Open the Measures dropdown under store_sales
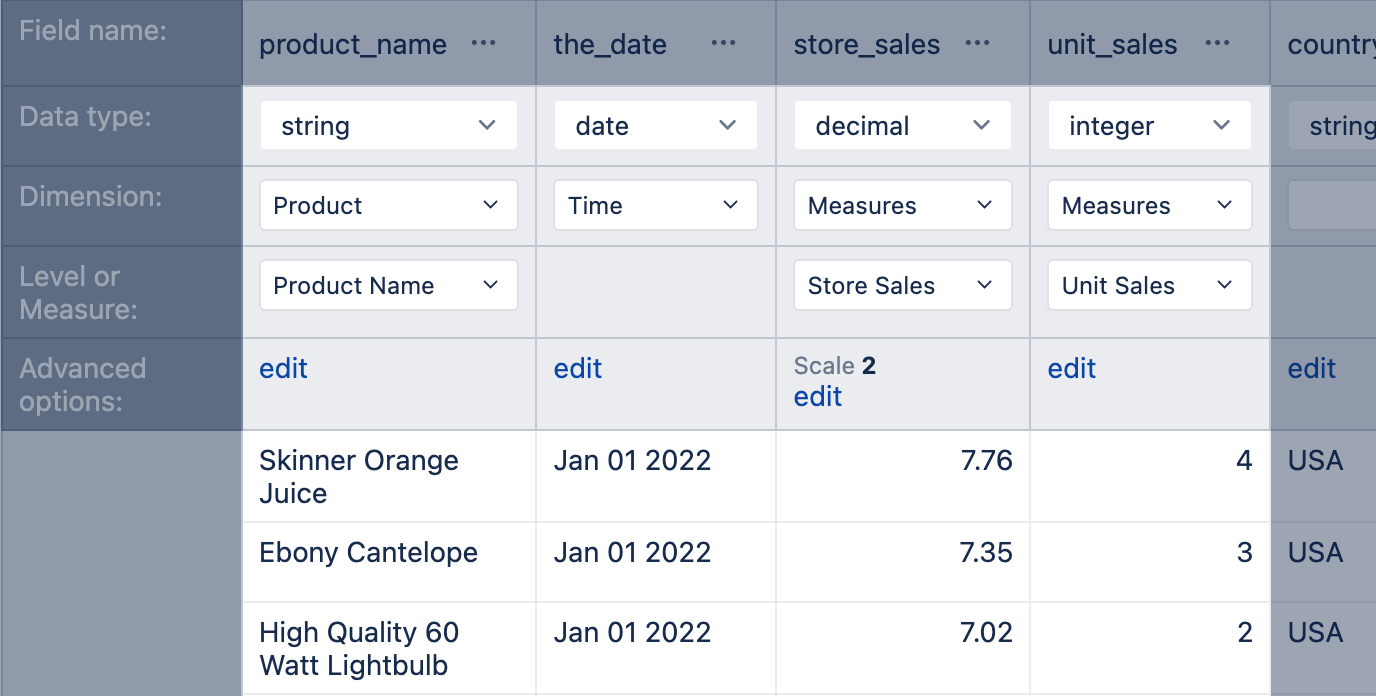 coord(902,205)
